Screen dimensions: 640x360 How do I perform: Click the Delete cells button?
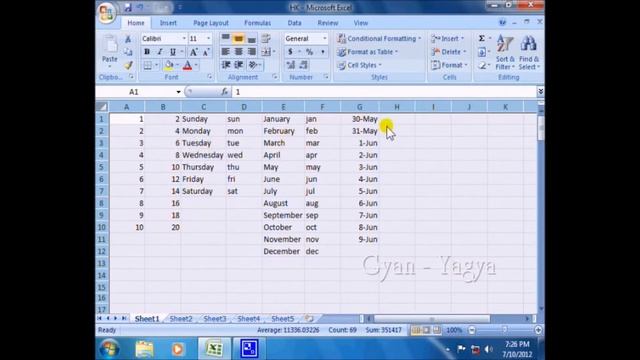[x=449, y=52]
